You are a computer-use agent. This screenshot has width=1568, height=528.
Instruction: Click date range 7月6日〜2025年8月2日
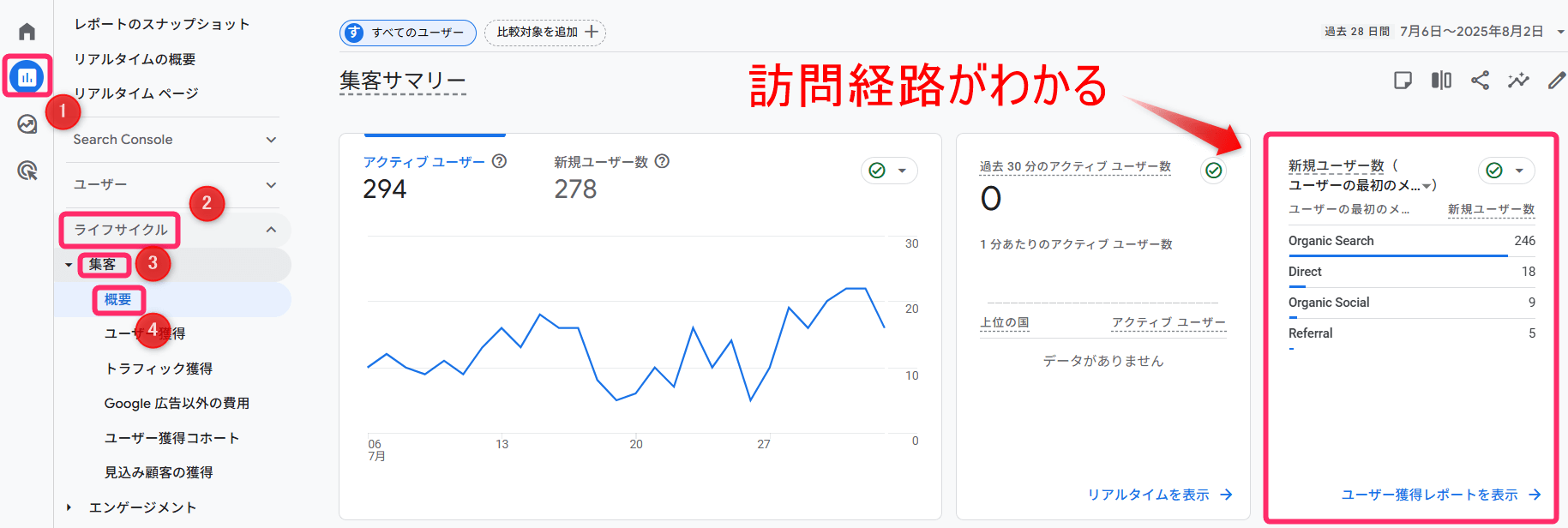tap(1471, 32)
